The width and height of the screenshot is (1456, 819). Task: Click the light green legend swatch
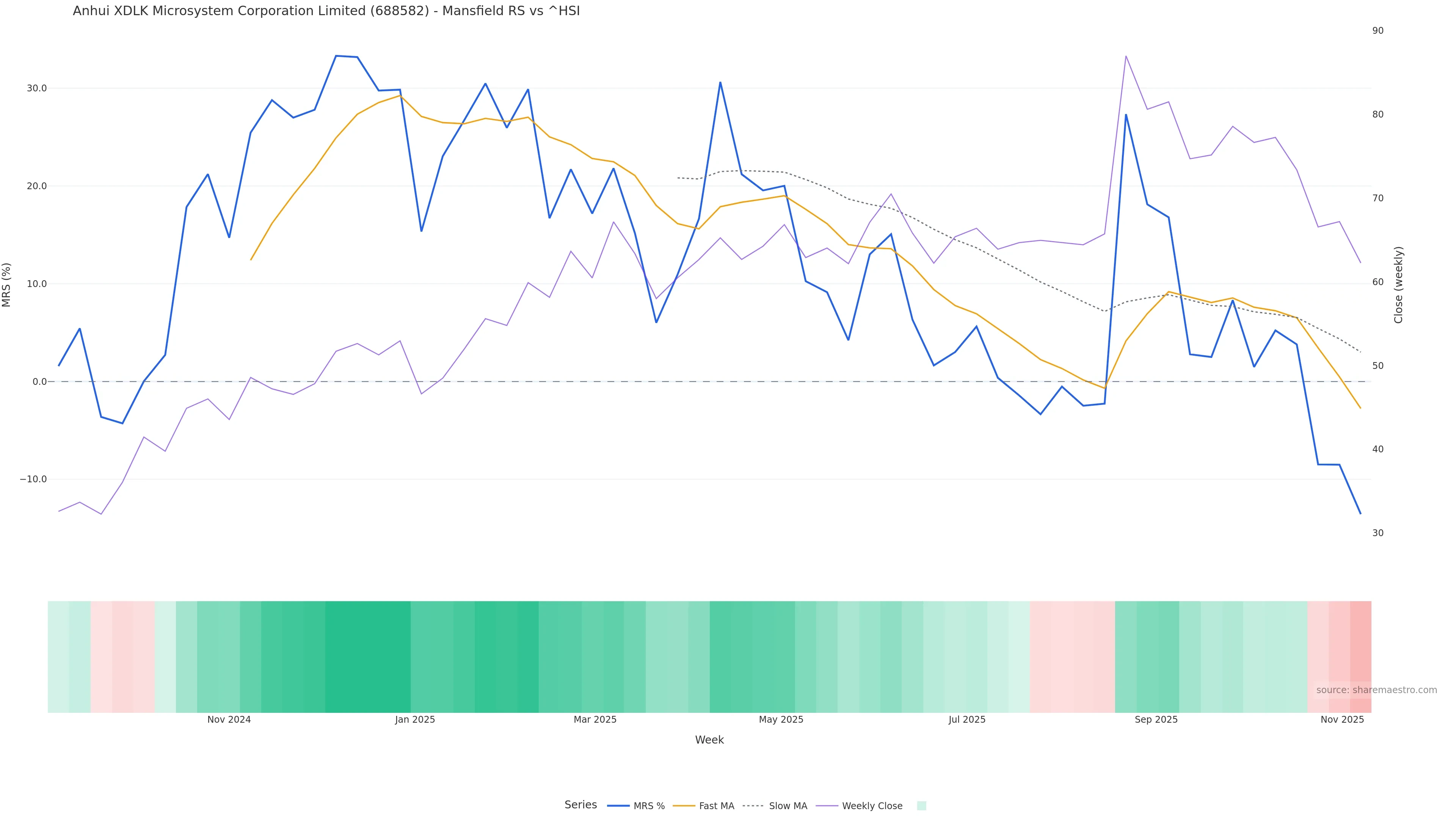click(x=921, y=806)
